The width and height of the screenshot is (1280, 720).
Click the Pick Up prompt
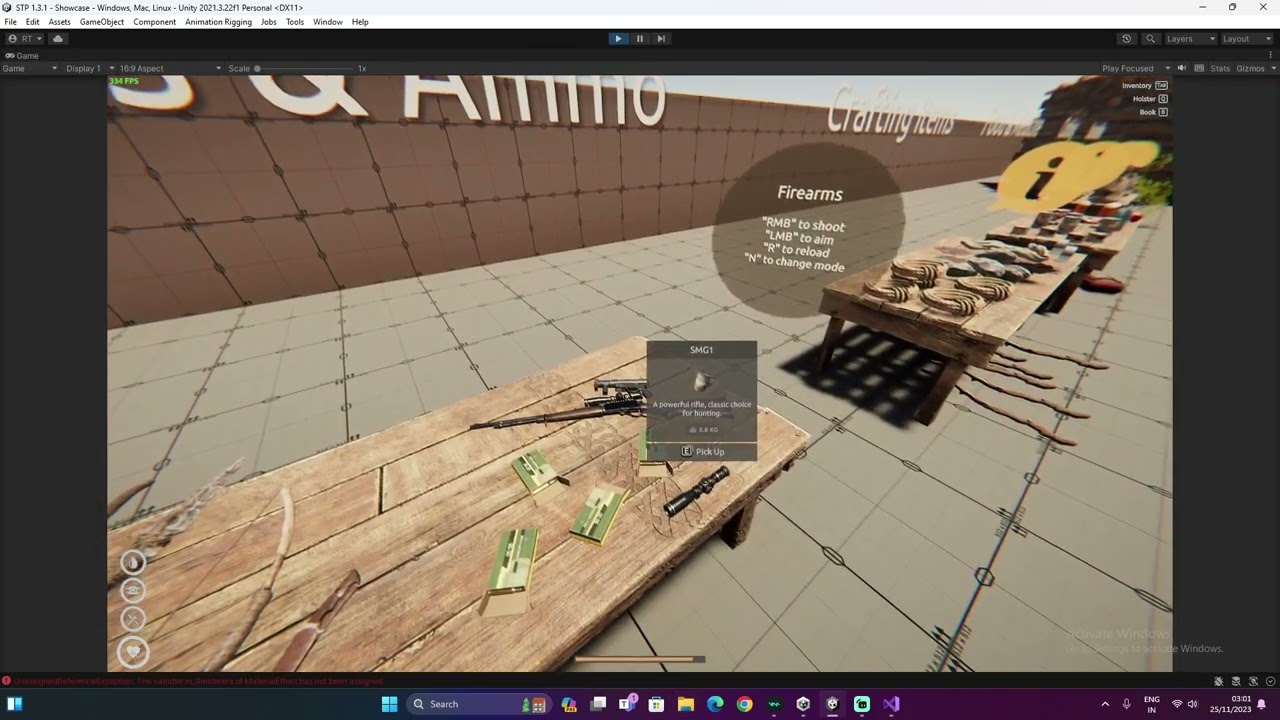pos(703,452)
